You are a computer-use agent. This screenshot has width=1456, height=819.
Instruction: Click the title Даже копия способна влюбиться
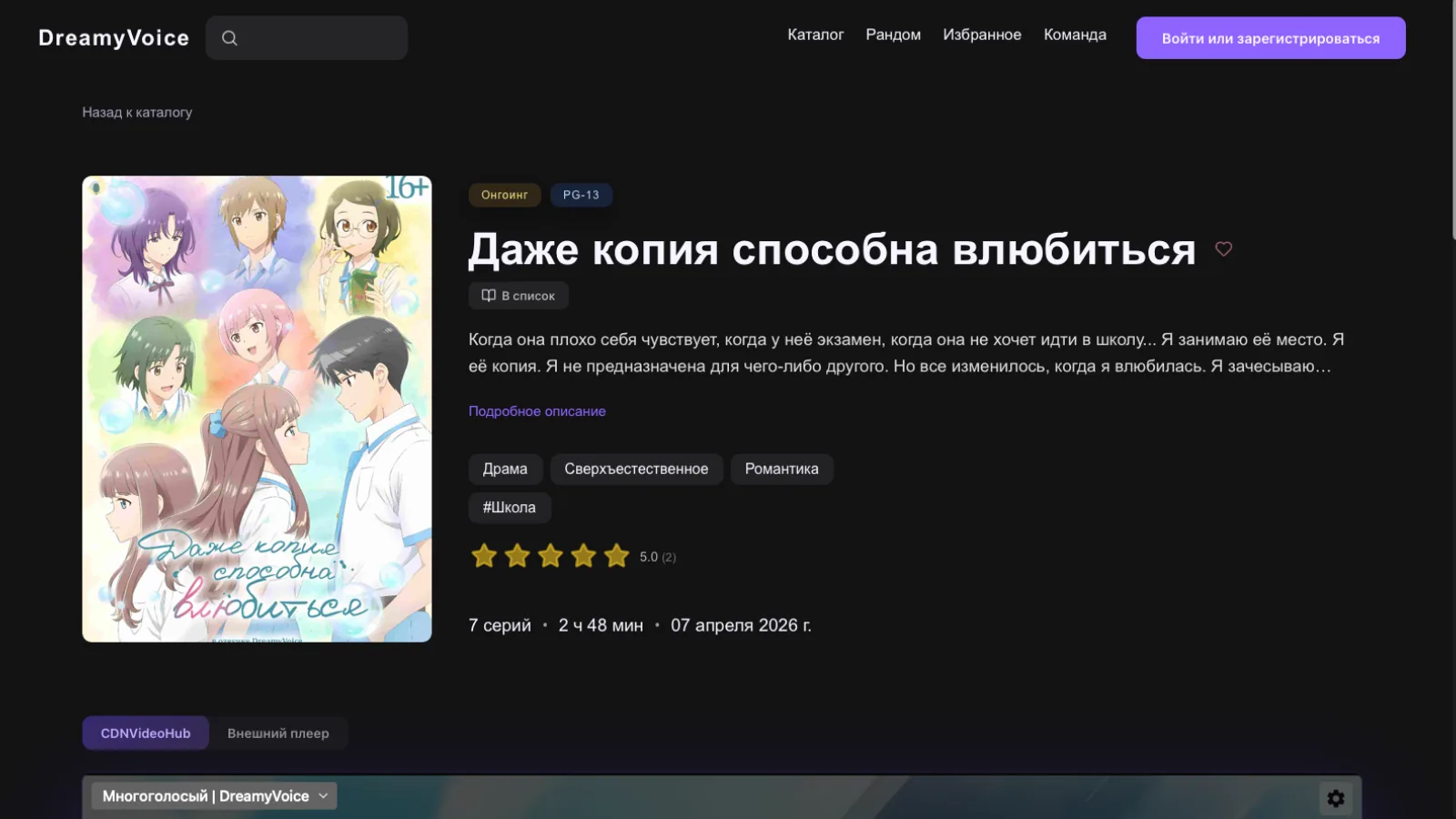tap(832, 249)
